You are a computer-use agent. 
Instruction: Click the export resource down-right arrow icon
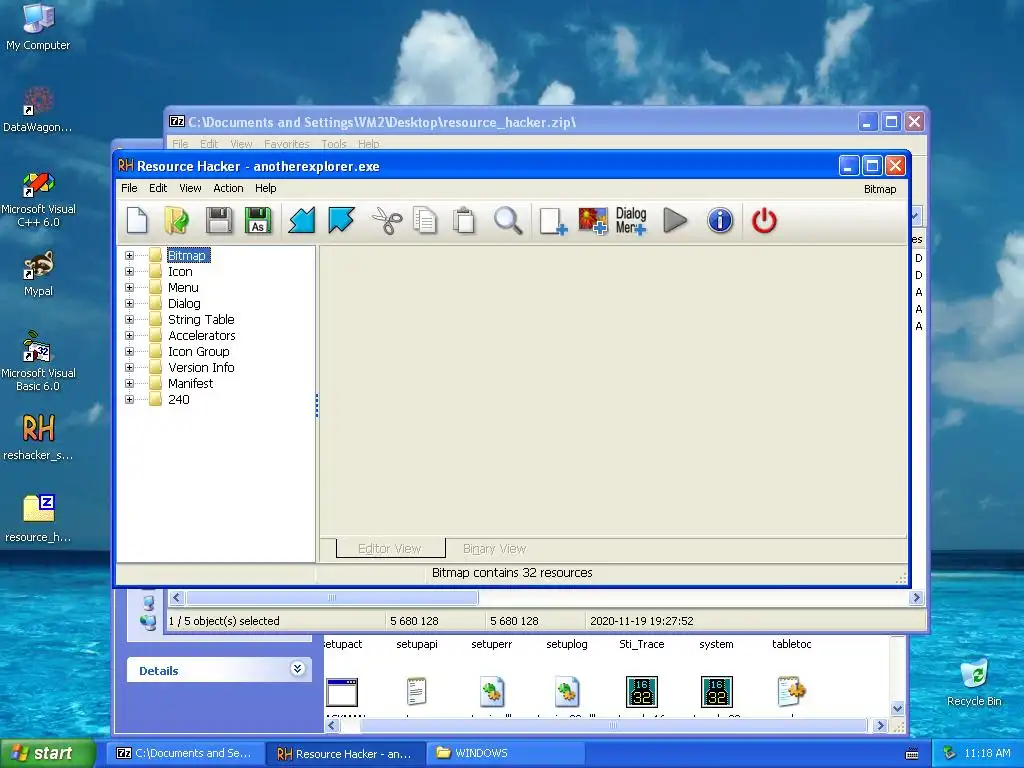click(342, 221)
